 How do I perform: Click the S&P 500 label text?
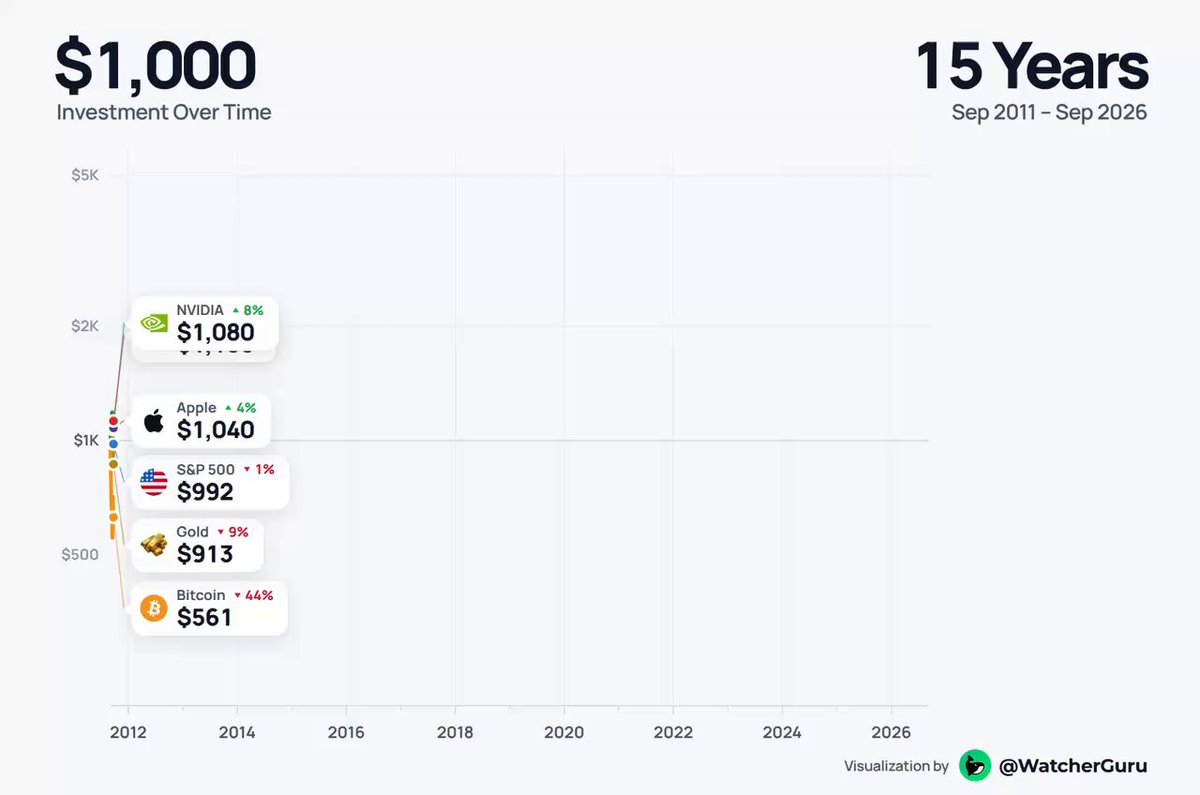pyautogui.click(x=205, y=469)
